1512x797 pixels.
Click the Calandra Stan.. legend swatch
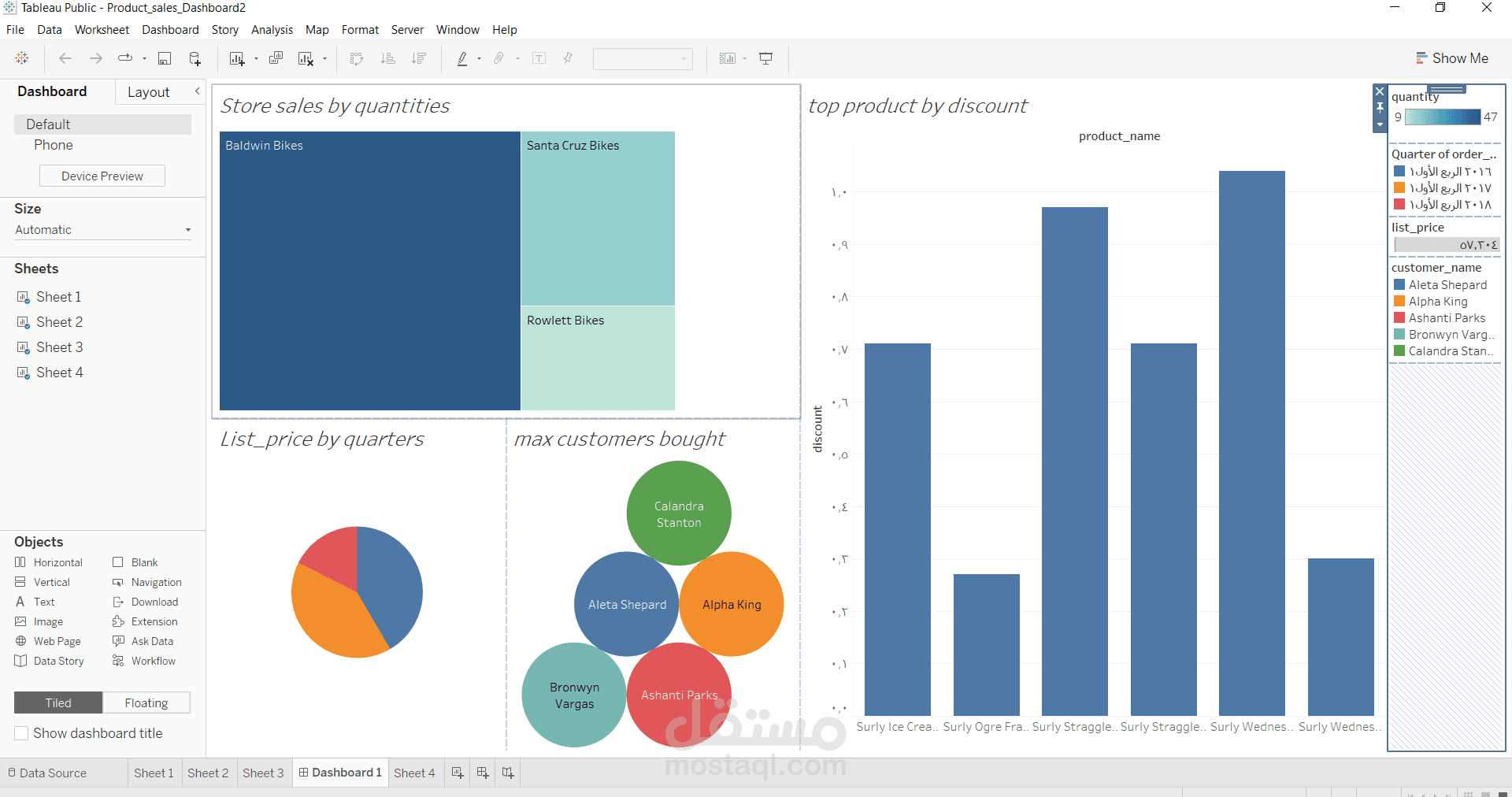1399,351
